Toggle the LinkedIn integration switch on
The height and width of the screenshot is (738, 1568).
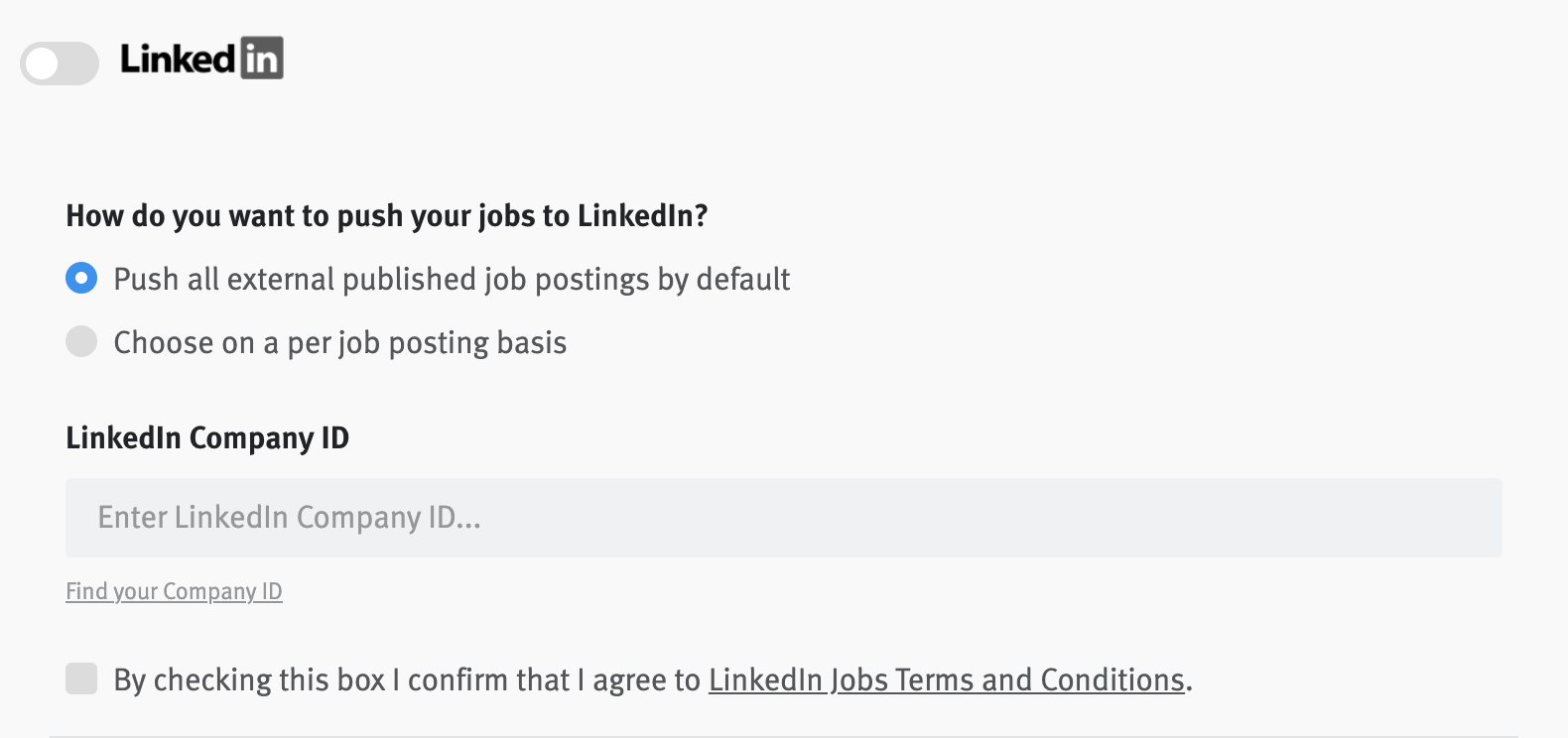60,64
